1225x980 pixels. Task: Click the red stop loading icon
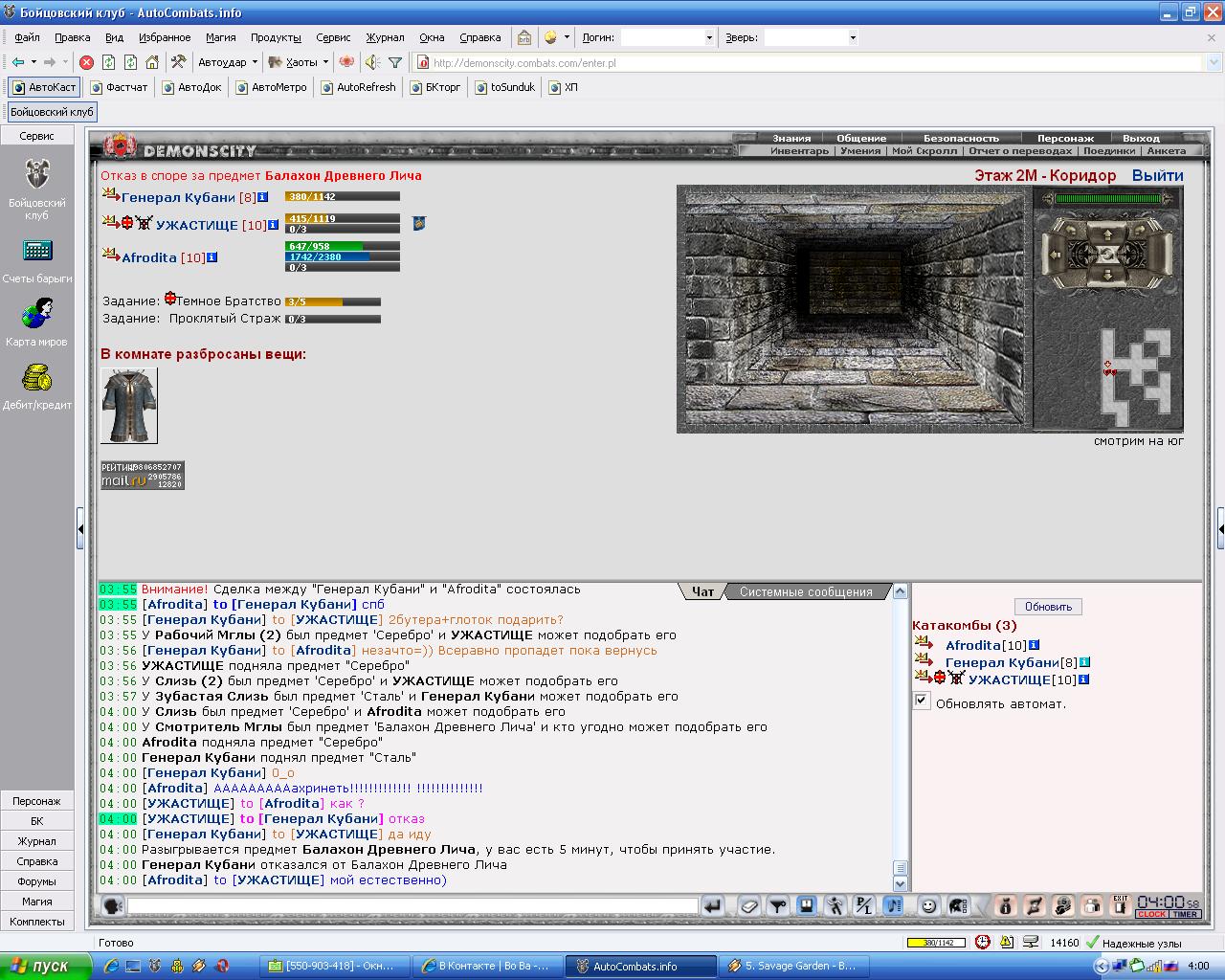pyautogui.click(x=86, y=62)
